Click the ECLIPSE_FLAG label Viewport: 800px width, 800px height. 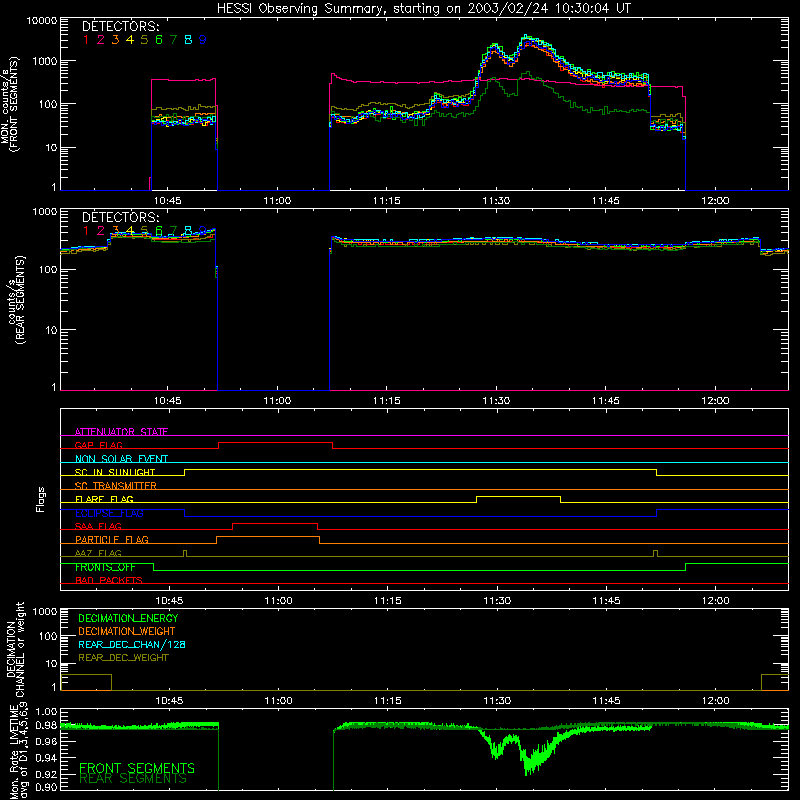click(109, 513)
